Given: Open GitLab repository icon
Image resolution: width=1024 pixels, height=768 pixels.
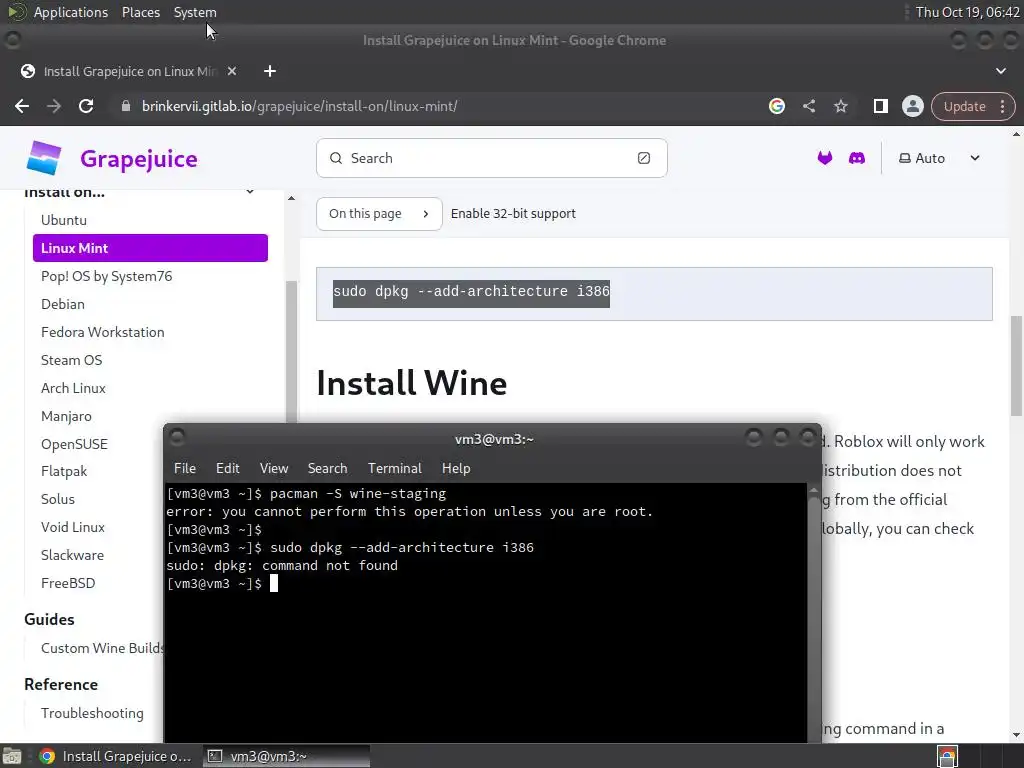Looking at the screenshot, I should 825,158.
